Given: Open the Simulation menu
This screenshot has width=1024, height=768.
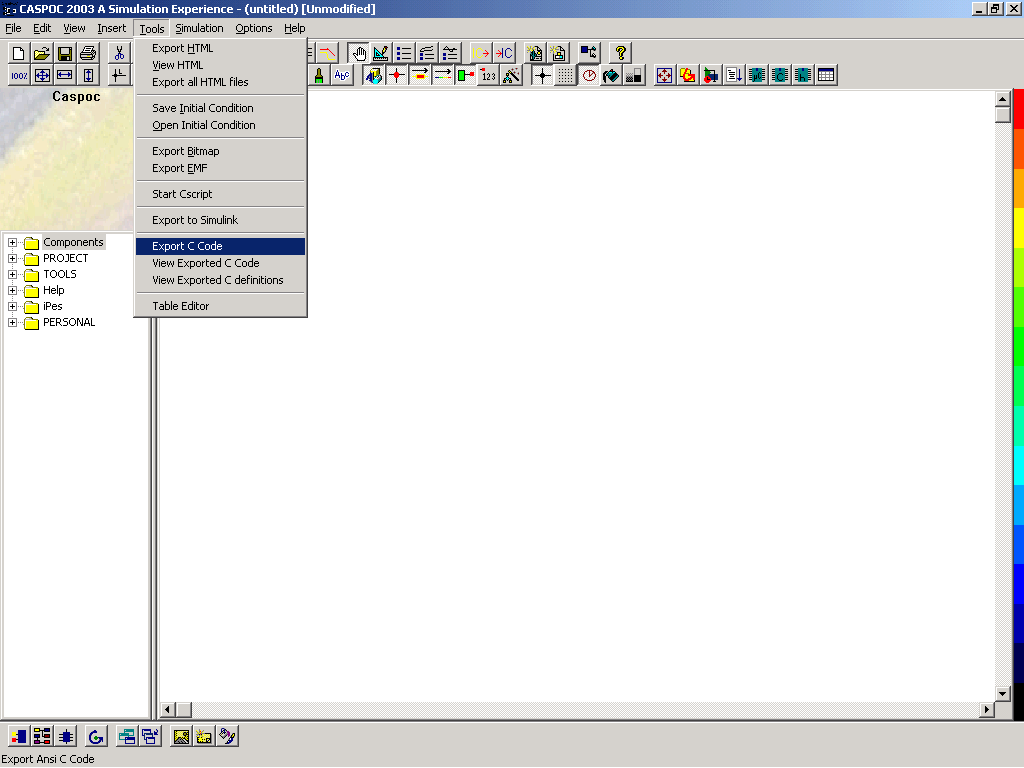Looking at the screenshot, I should 199,28.
